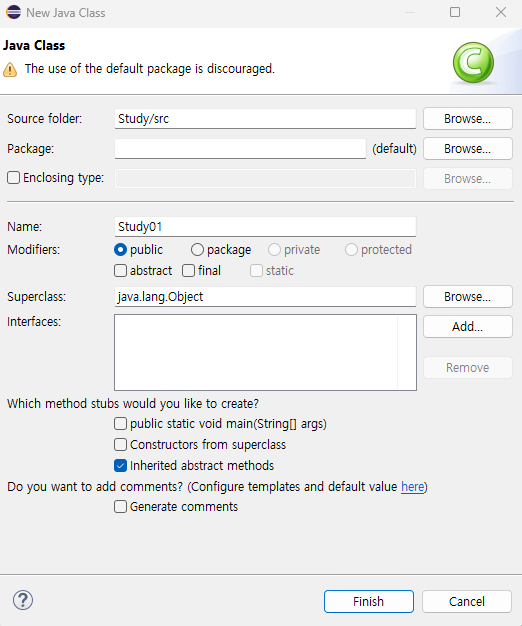This screenshot has width=522, height=626.
Task: Click the default package warning icon
Action: 10,69
